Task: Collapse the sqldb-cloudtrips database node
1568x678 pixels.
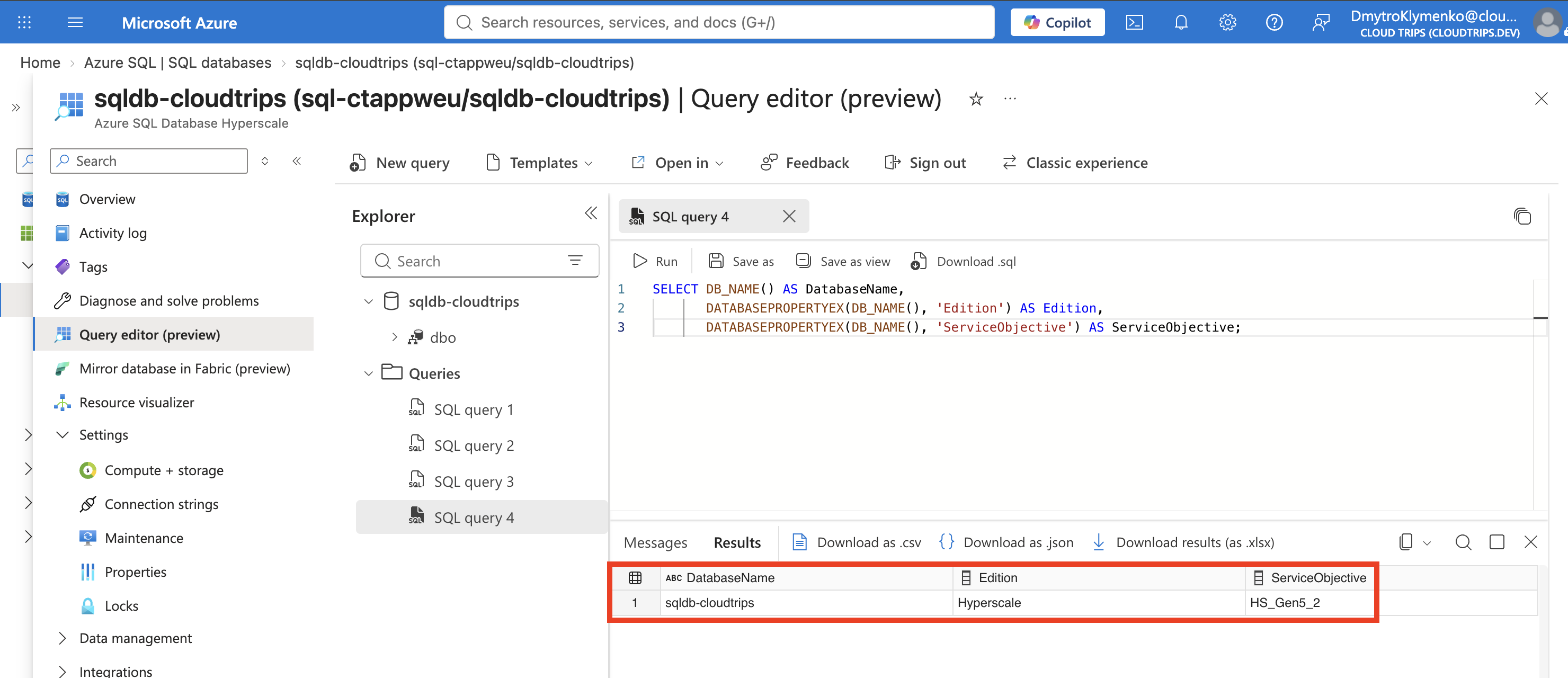Action: click(x=368, y=302)
